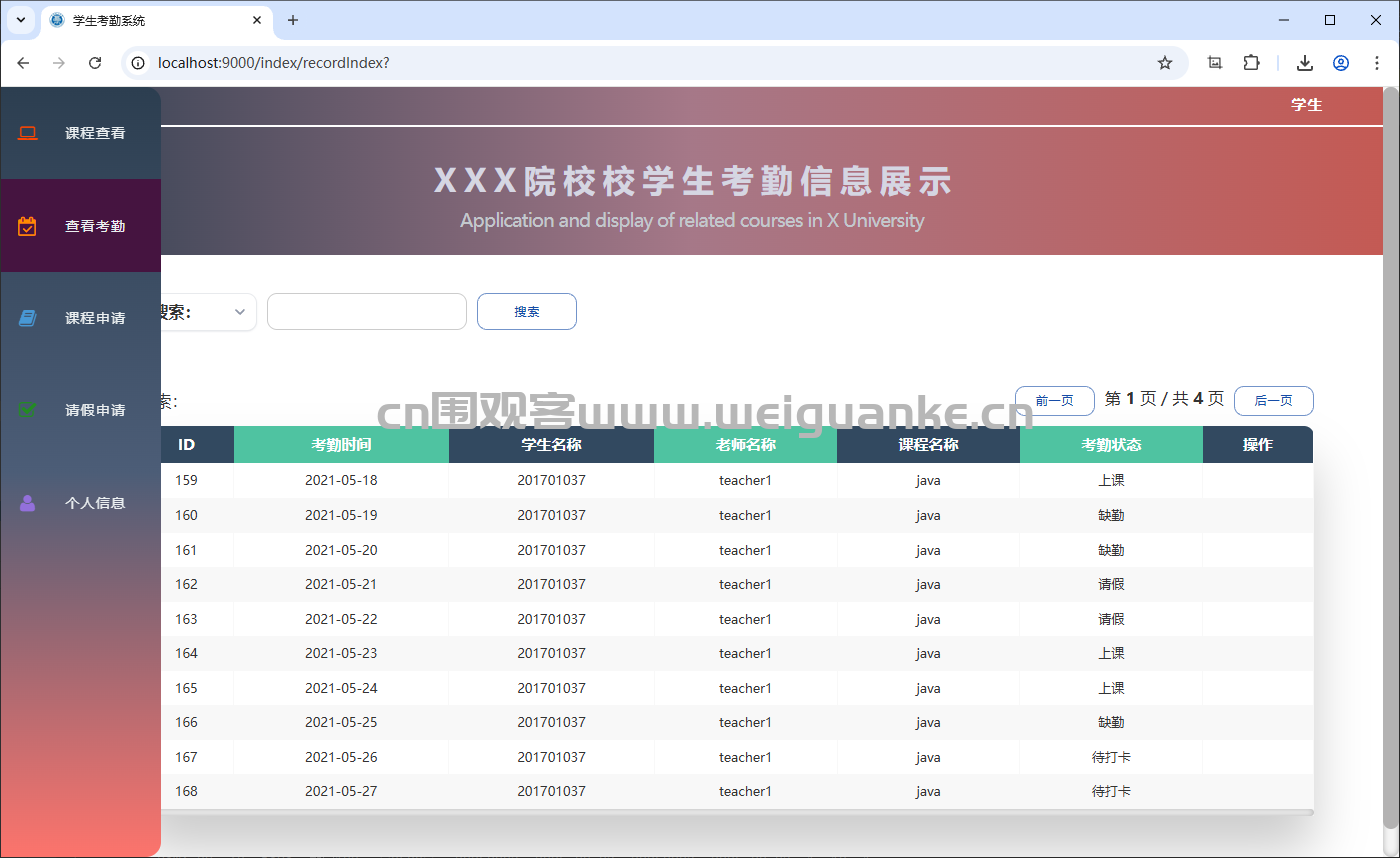Go to the next page with 后一页
The width and height of the screenshot is (1400, 858).
pos(1273,400)
